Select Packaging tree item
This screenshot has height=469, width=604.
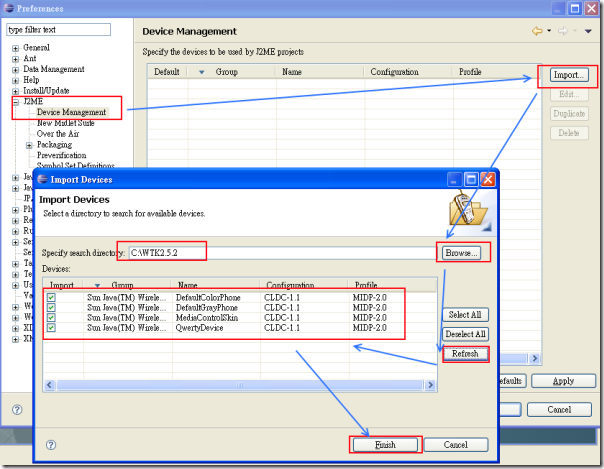(x=54, y=144)
